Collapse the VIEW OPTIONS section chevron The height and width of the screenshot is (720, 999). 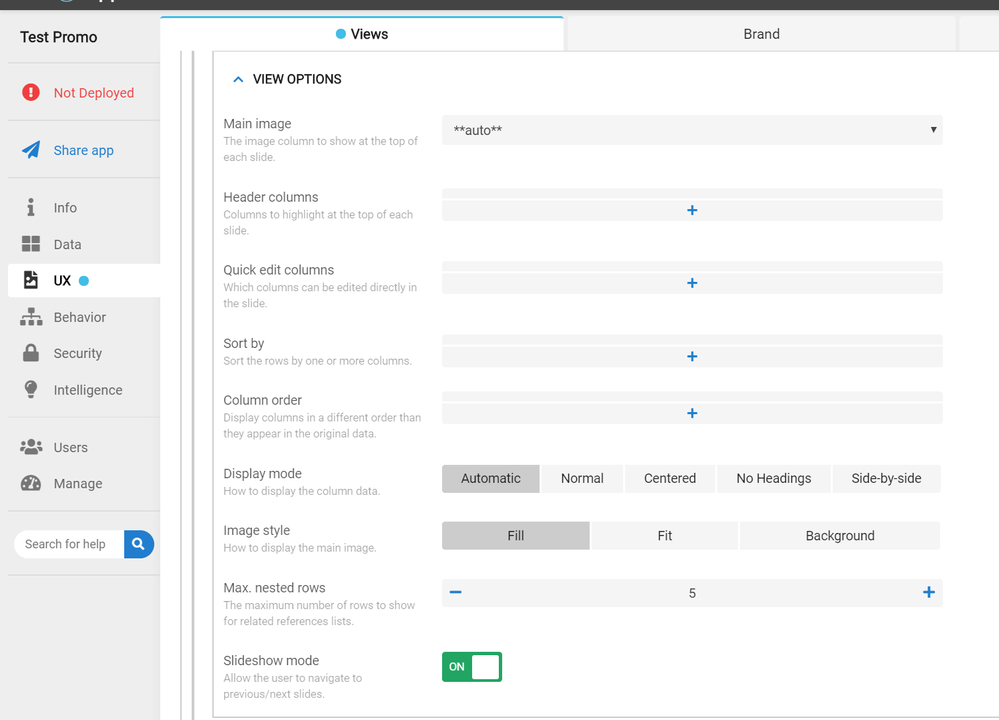tap(238, 80)
